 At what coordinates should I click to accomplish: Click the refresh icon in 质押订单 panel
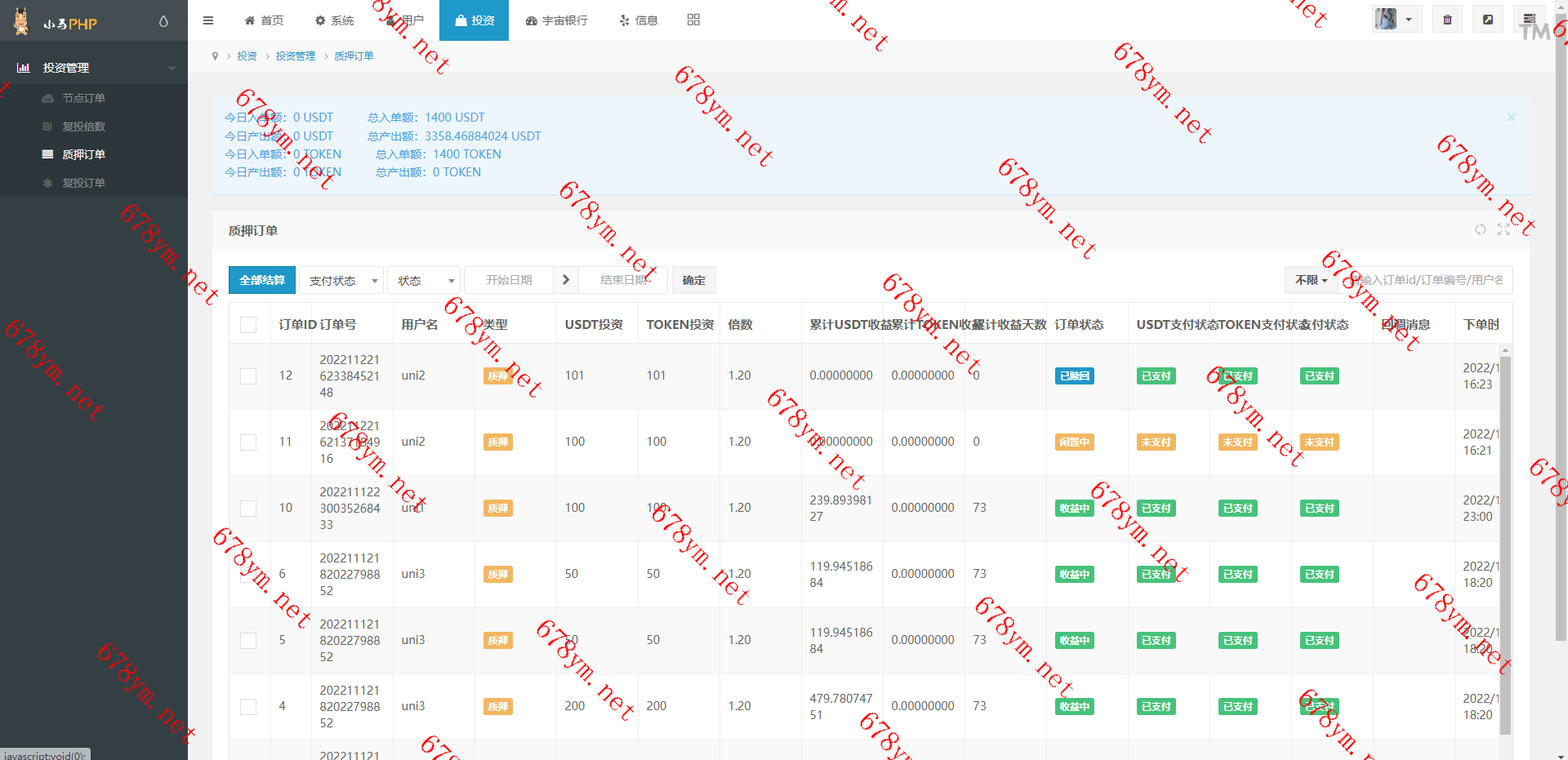coord(1480,230)
